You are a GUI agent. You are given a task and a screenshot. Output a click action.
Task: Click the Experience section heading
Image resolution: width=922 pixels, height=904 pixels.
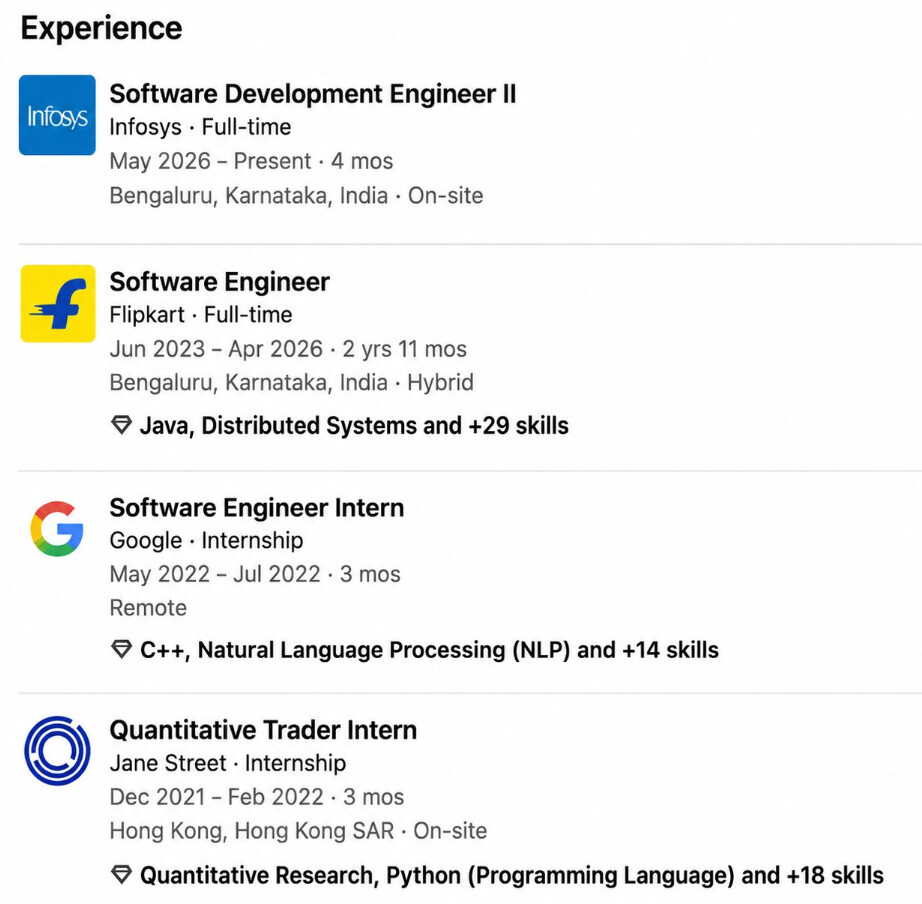click(101, 28)
